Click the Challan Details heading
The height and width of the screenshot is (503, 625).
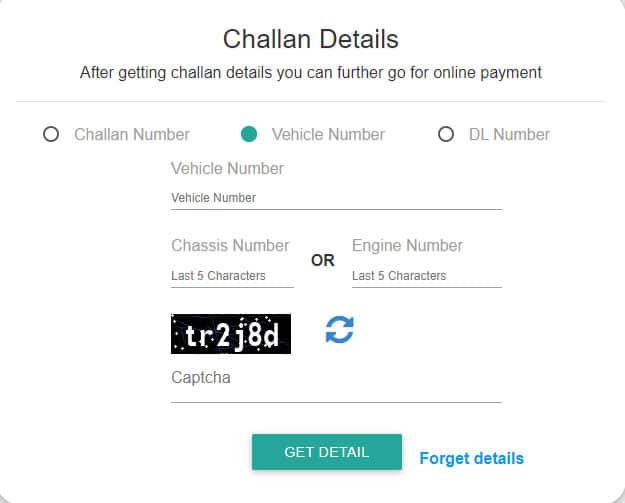coord(311,39)
